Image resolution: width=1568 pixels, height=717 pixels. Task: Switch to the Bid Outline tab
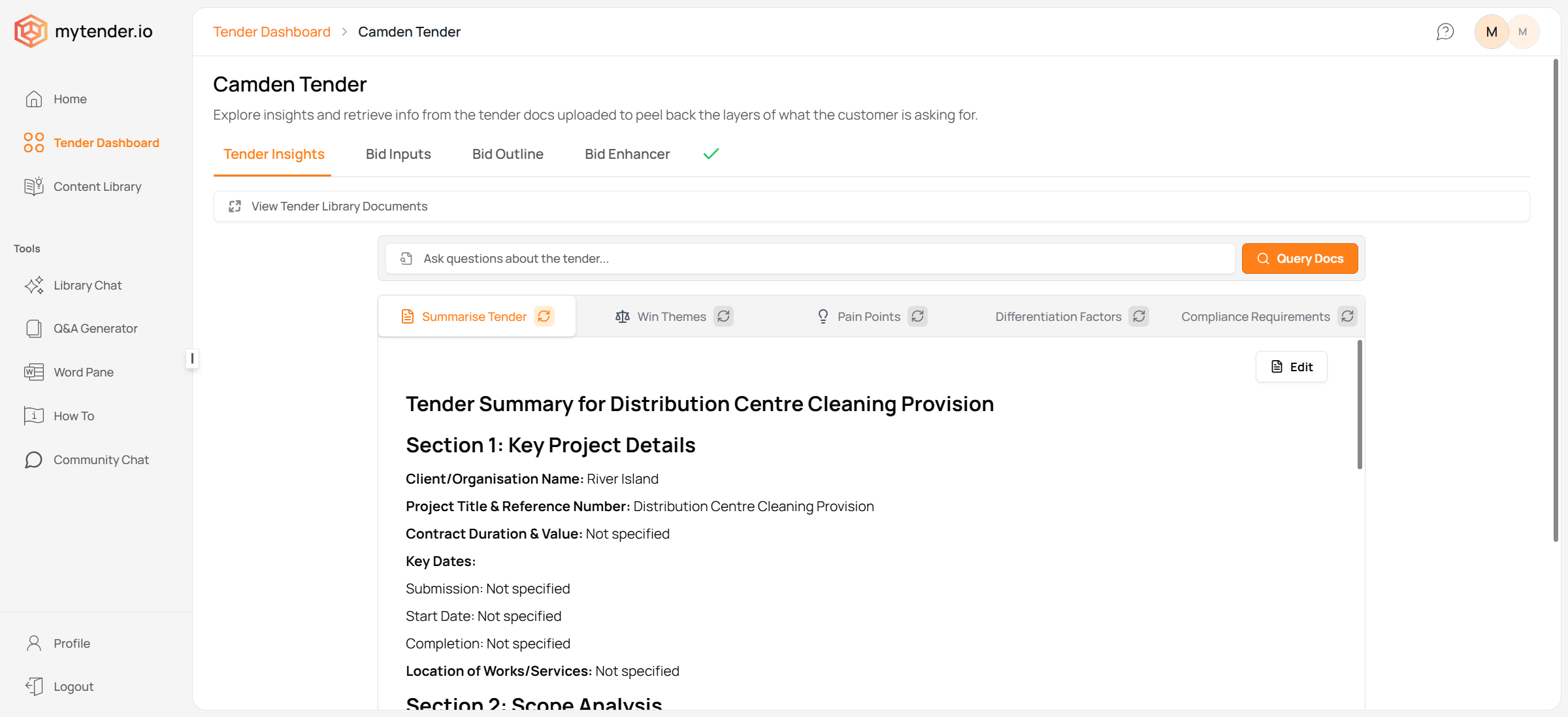pyautogui.click(x=508, y=154)
